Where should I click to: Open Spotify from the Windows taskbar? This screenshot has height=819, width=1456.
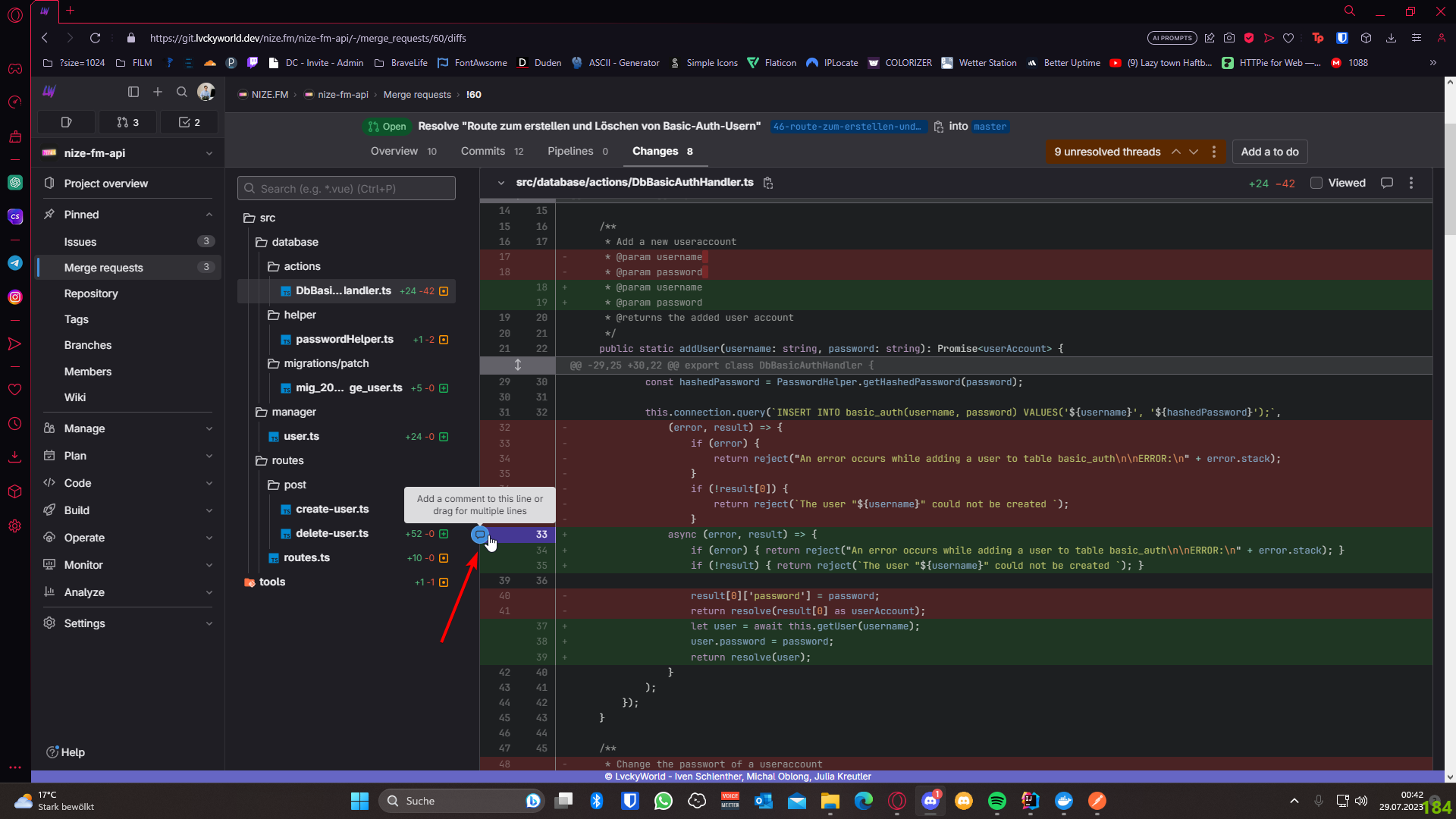[x=996, y=801]
